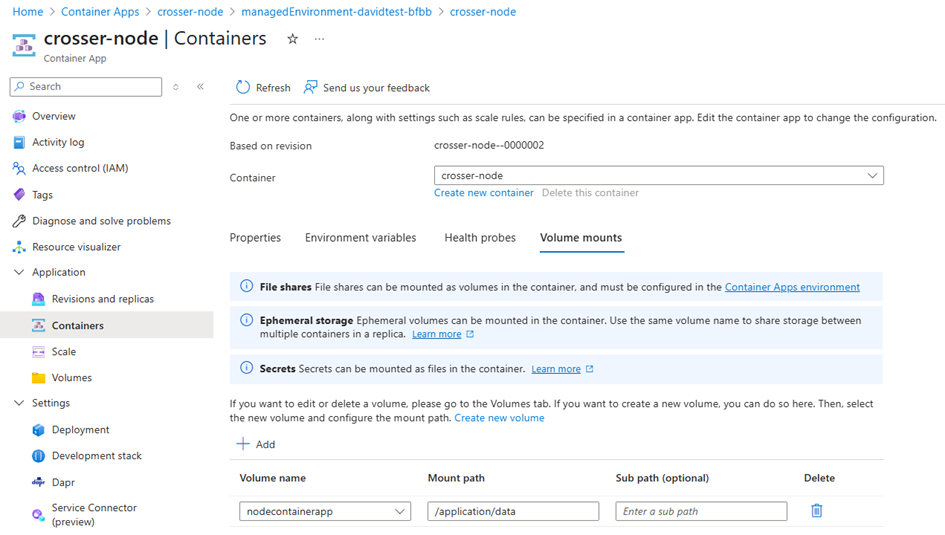
Task: Delete the nodecontainerapp volume mount trash icon
Action: click(817, 511)
